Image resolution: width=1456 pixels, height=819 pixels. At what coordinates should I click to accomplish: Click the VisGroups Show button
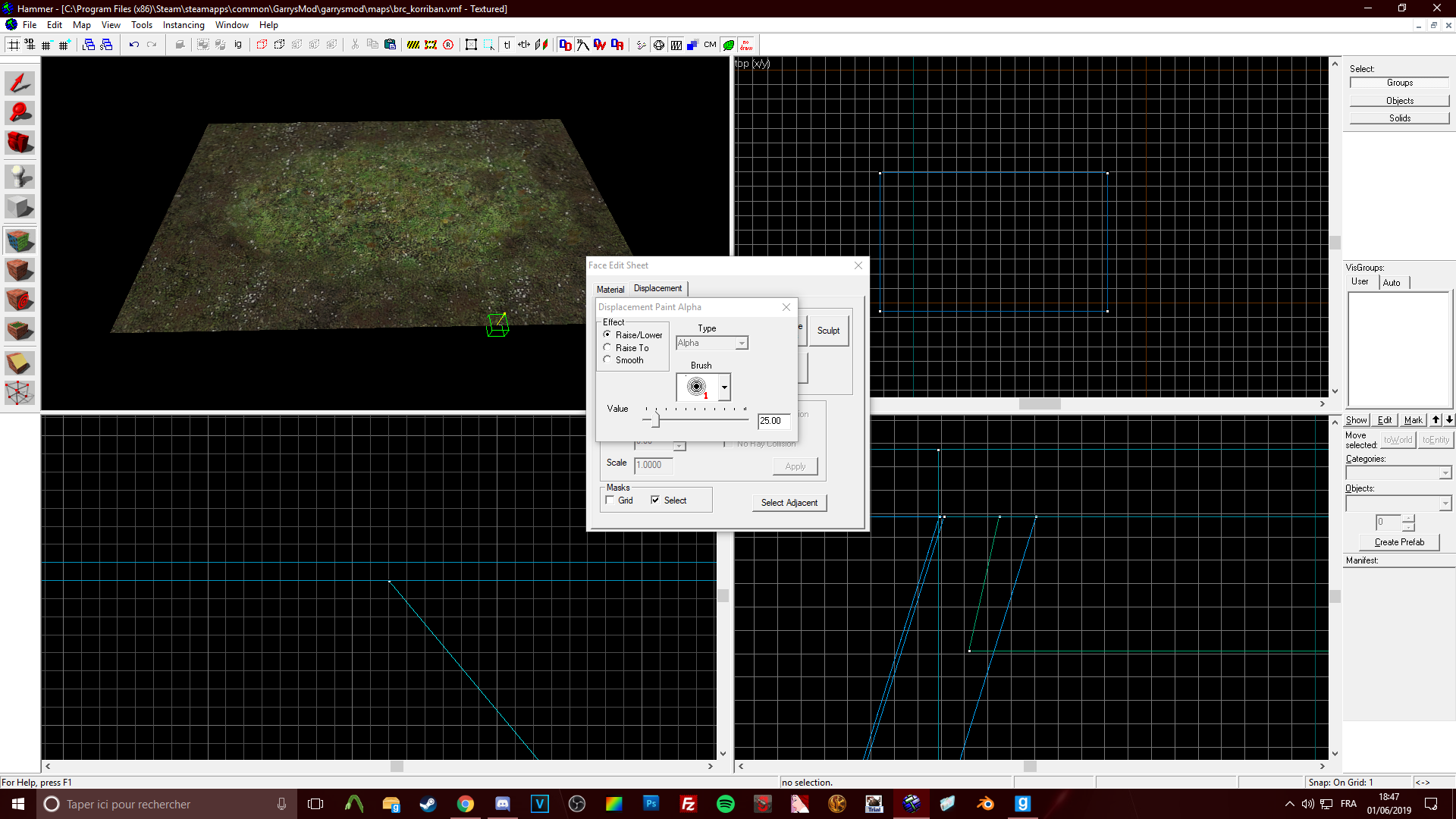[x=1357, y=420]
